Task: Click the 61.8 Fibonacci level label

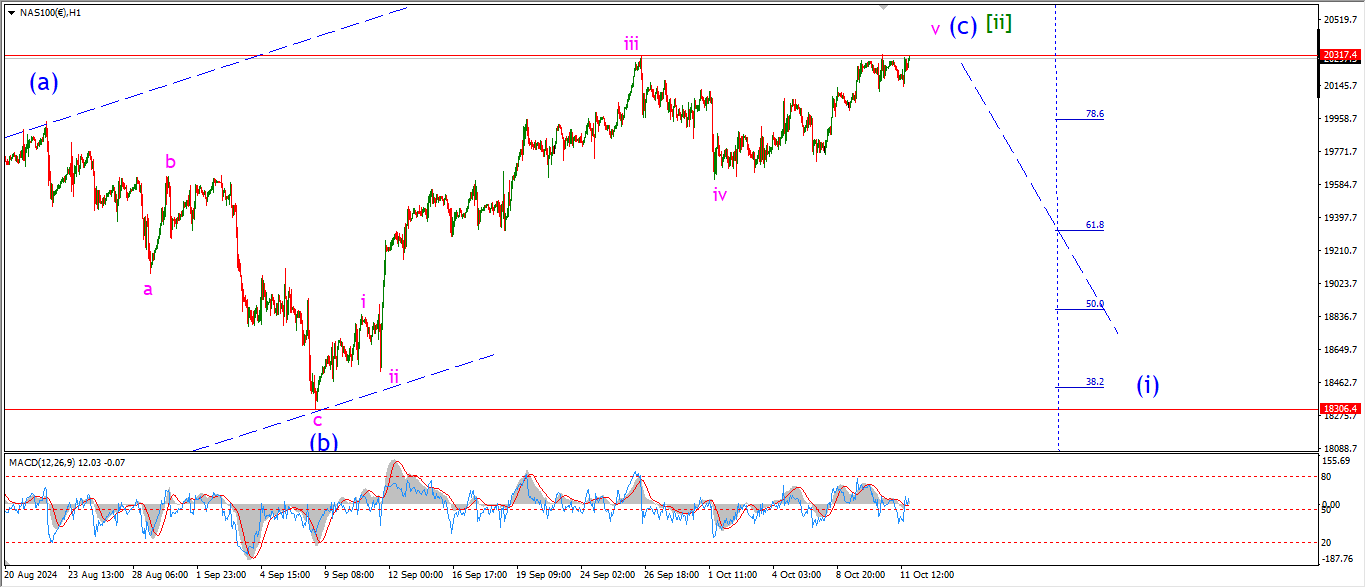Action: (1094, 225)
